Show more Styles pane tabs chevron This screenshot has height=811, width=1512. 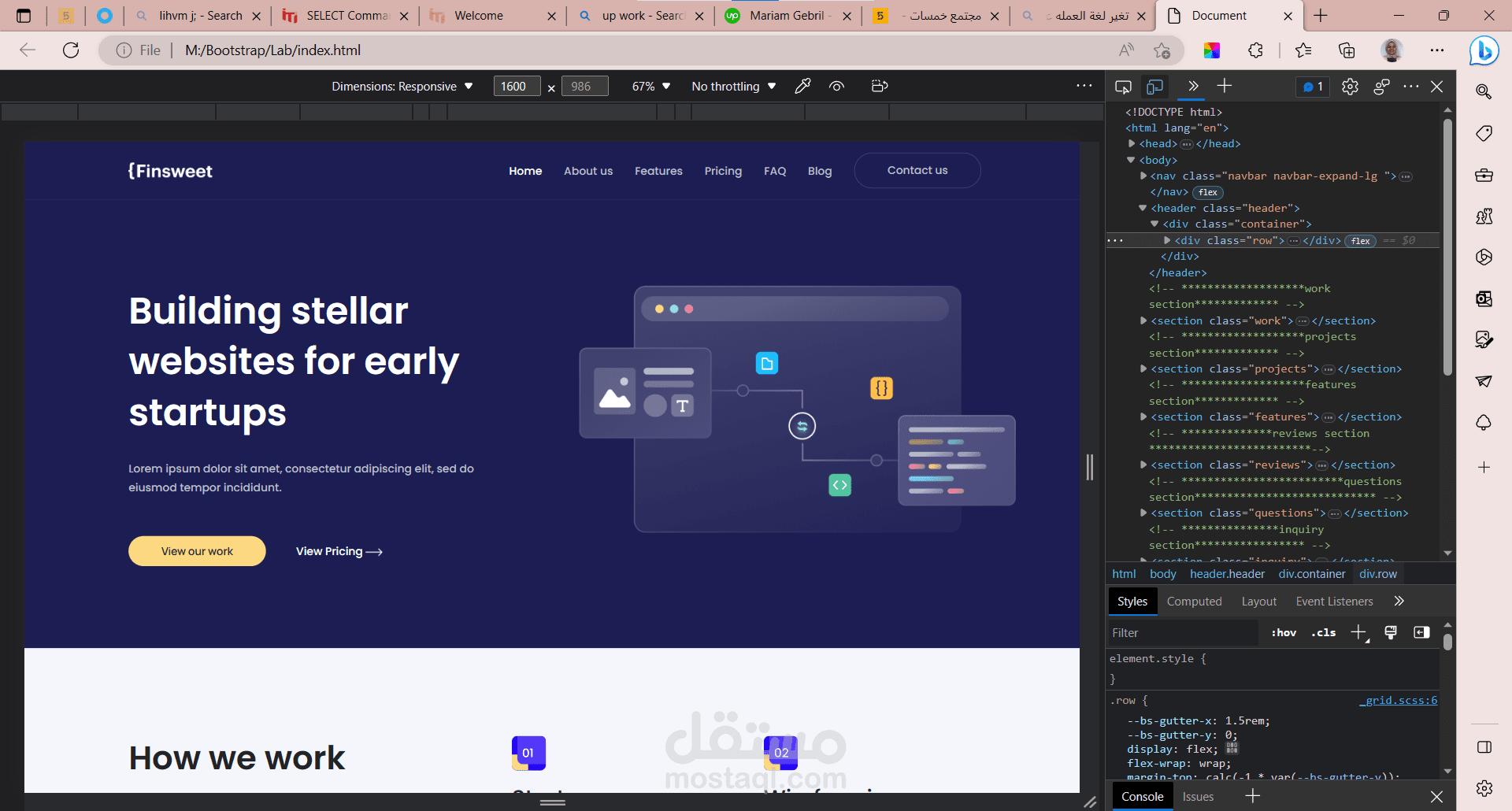tap(1399, 601)
